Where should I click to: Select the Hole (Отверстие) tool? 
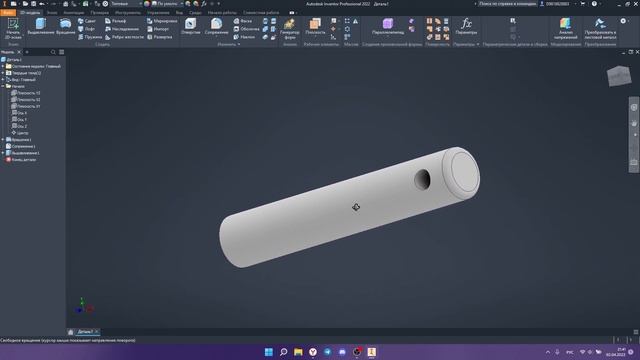point(191,27)
